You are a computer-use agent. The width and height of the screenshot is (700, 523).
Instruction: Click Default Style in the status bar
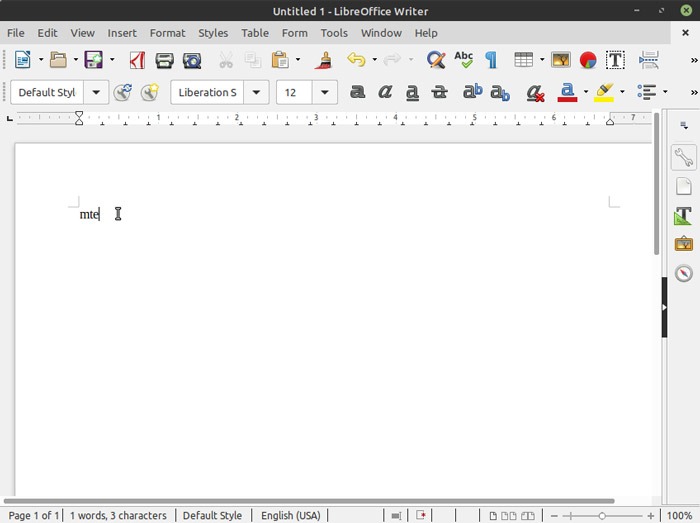[x=212, y=515]
